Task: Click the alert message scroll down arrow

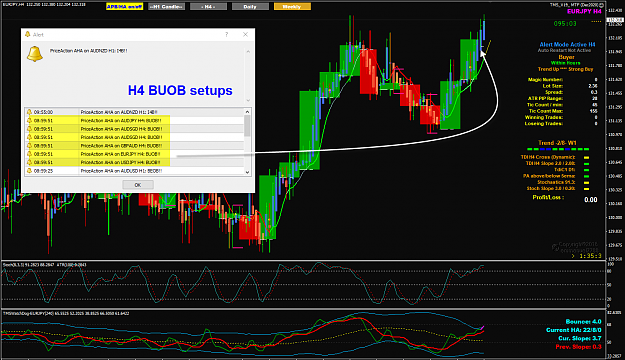Action: click(x=248, y=100)
